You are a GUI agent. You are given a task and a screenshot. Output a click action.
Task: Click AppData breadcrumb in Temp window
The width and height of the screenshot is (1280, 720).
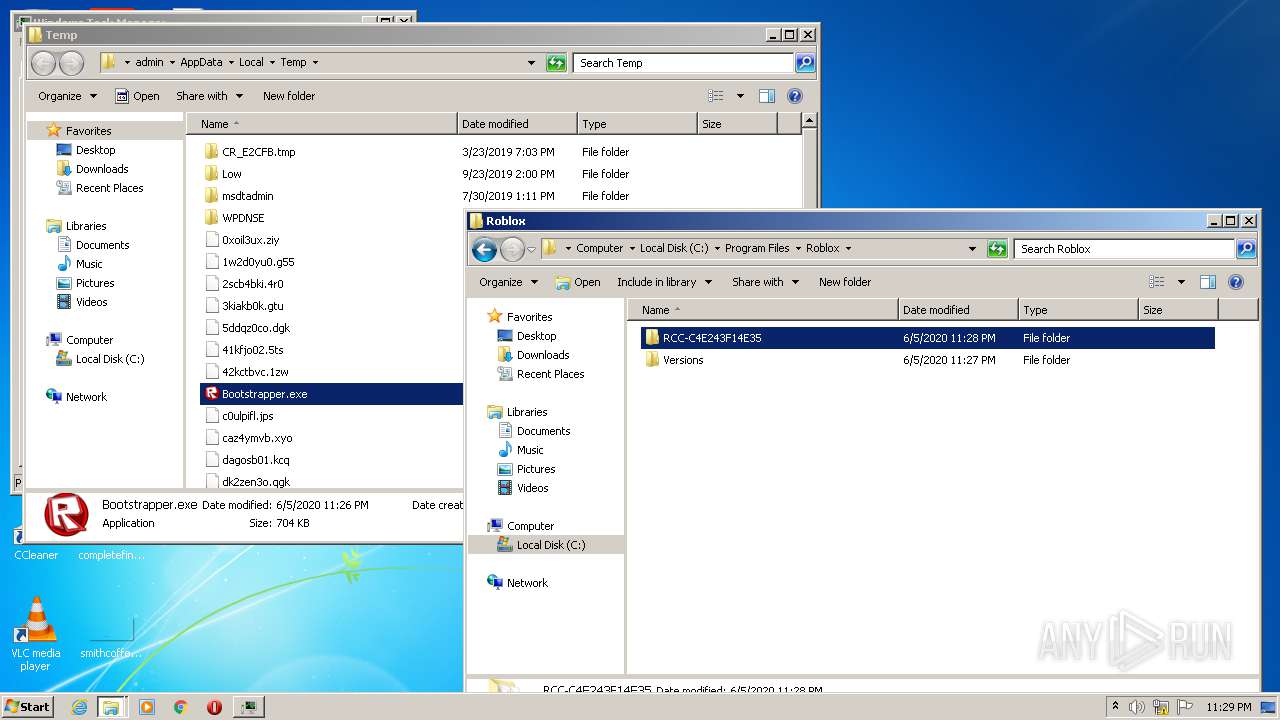click(x=201, y=62)
